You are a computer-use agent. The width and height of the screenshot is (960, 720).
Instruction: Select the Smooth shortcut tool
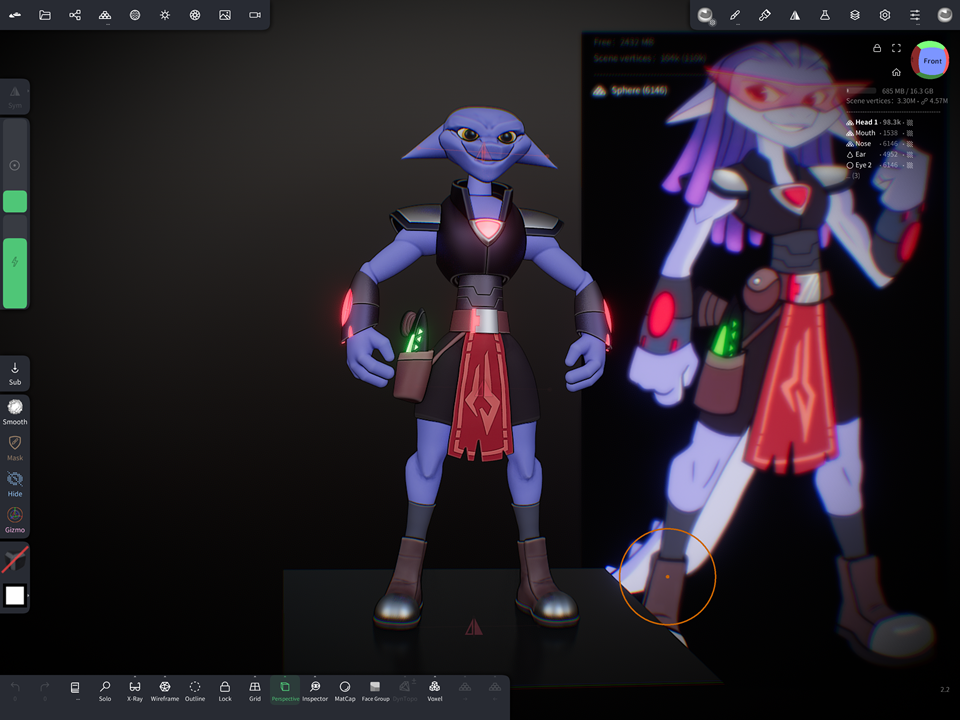15,411
